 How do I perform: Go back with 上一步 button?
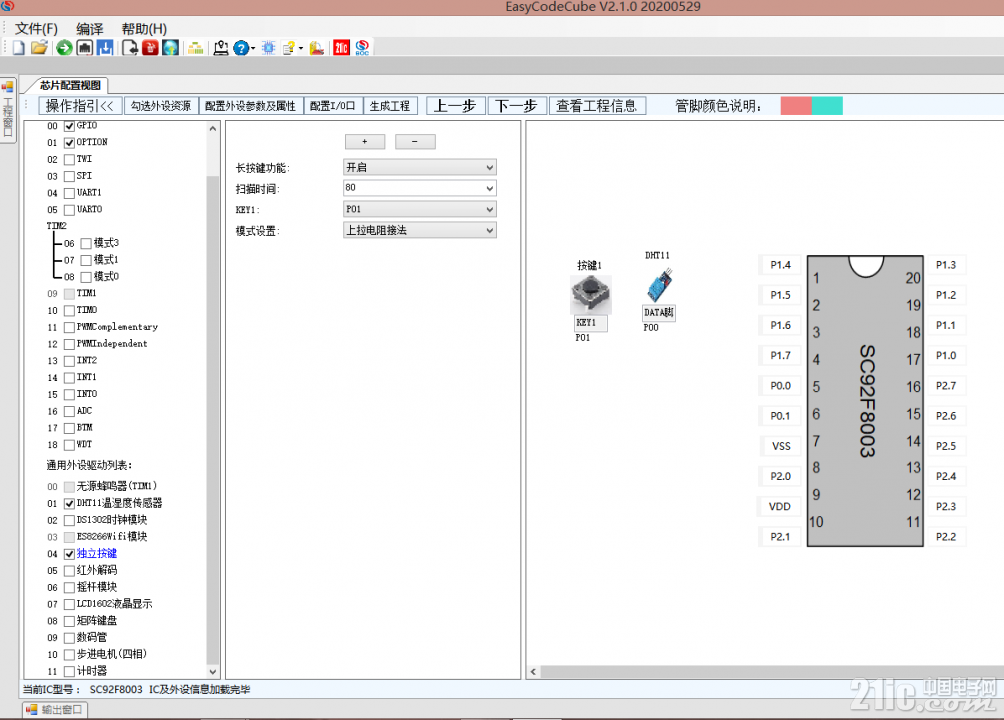coord(455,106)
